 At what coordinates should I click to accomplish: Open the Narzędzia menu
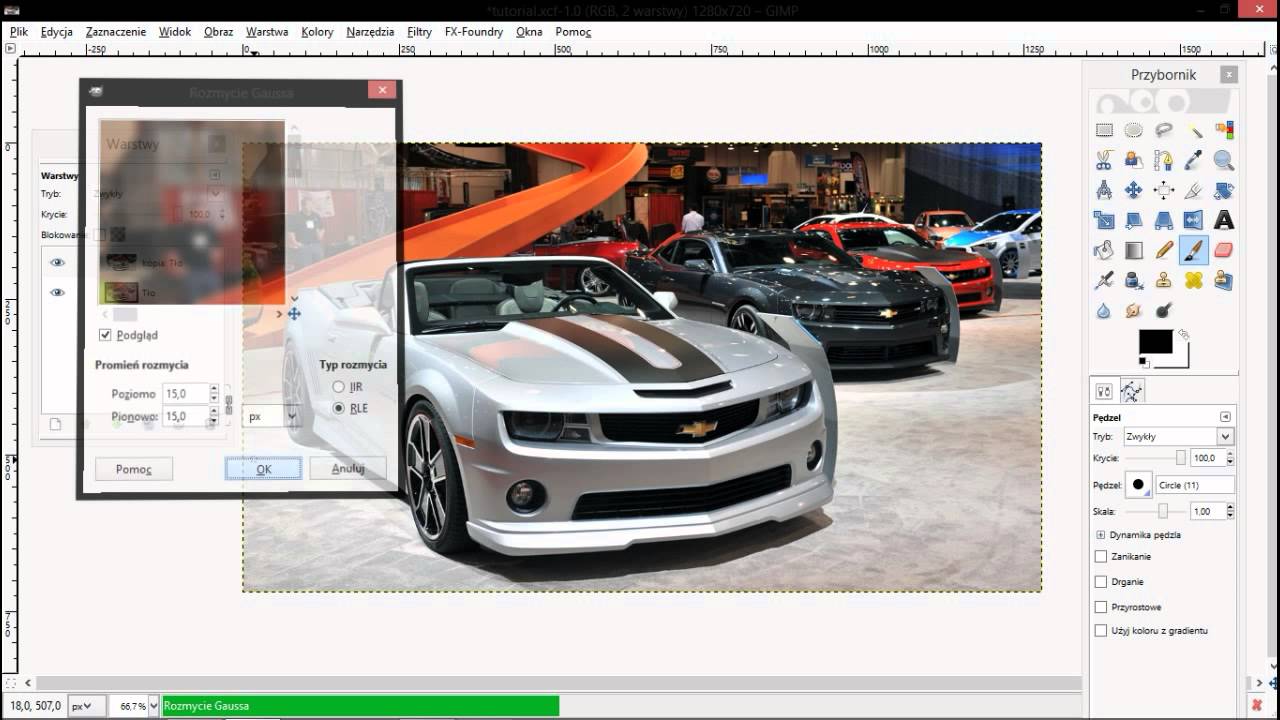[370, 32]
